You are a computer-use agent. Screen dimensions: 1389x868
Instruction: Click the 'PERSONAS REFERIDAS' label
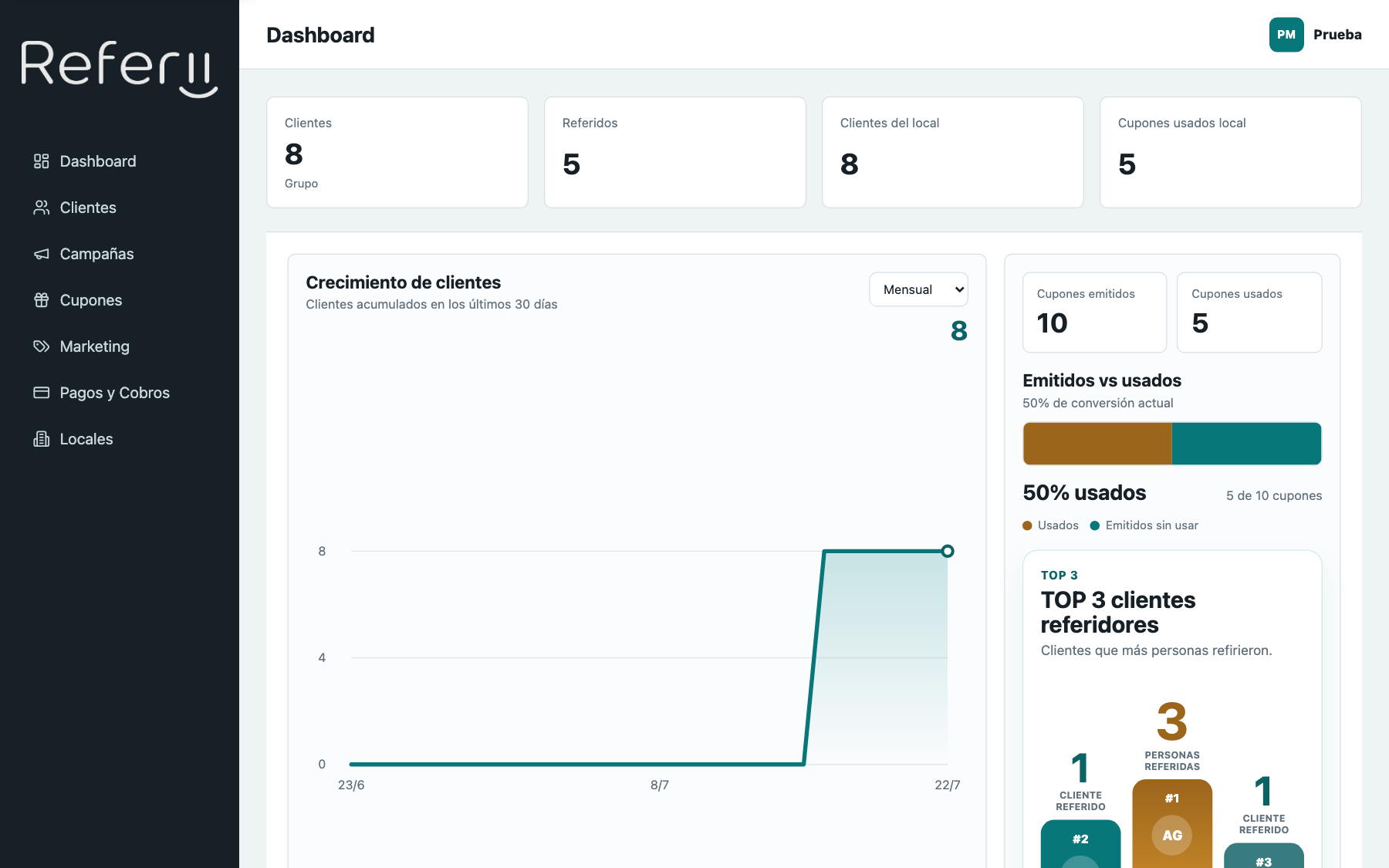[x=1172, y=761]
